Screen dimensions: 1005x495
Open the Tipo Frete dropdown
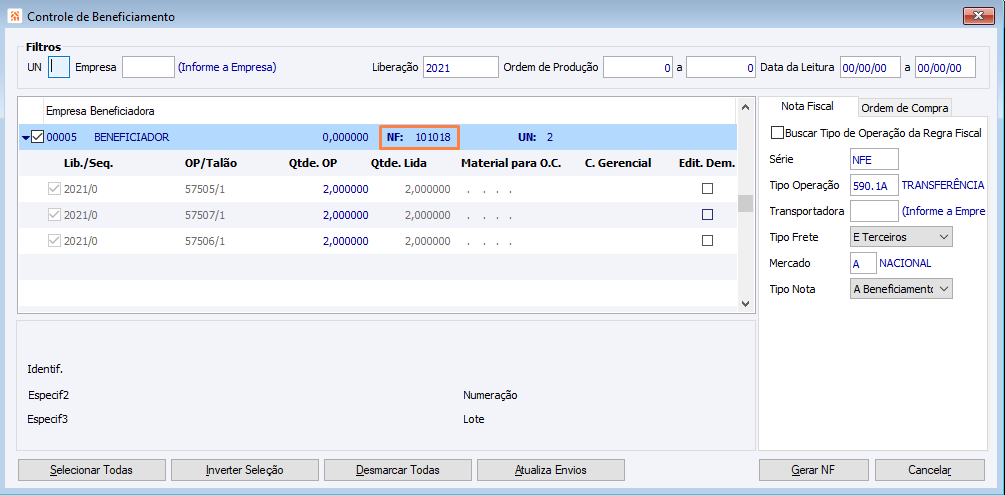(x=901, y=237)
